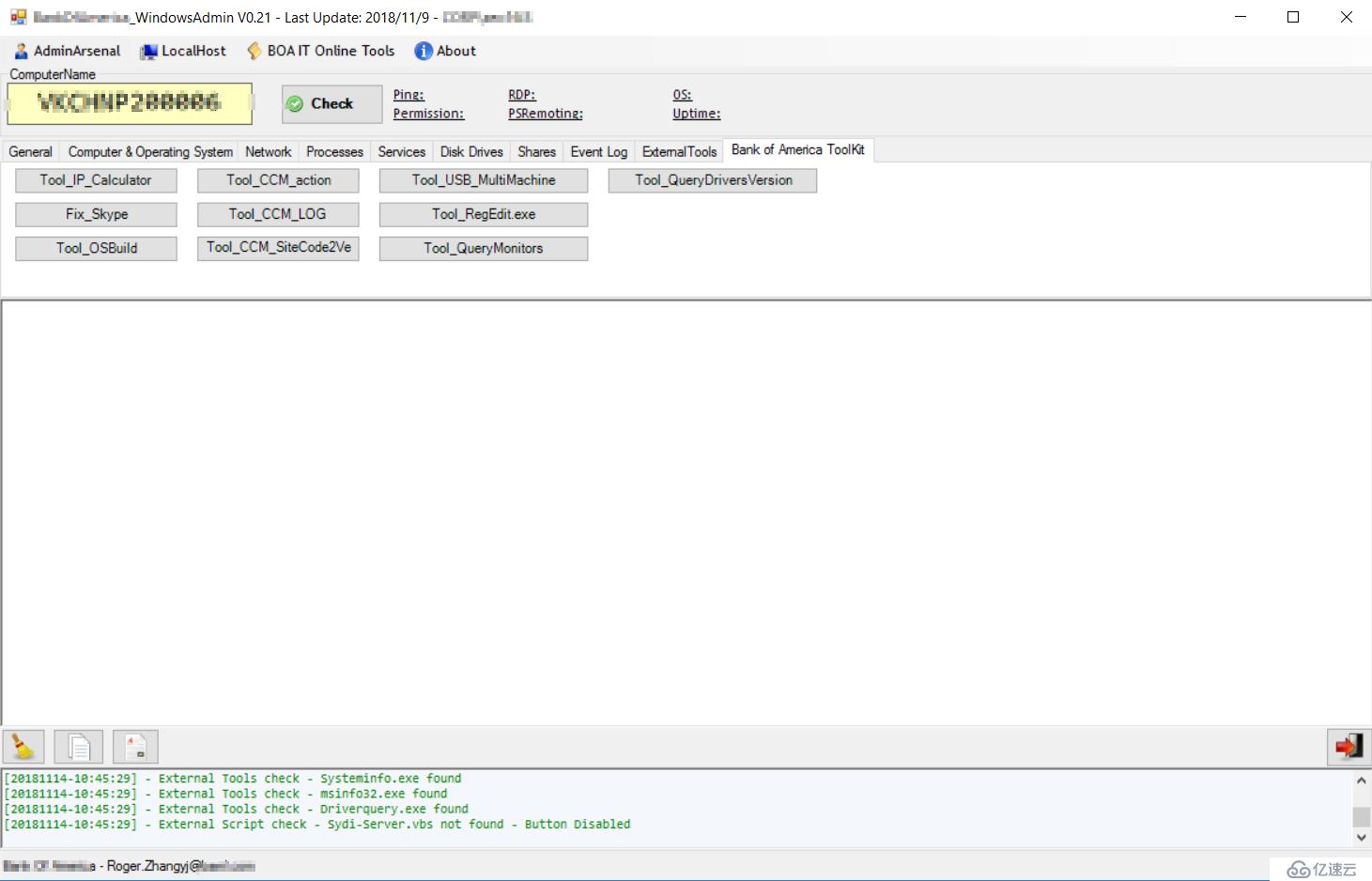The width and height of the screenshot is (1372, 881).
Task: Open Tool_RegEdit.exe
Action: pyautogui.click(x=484, y=214)
